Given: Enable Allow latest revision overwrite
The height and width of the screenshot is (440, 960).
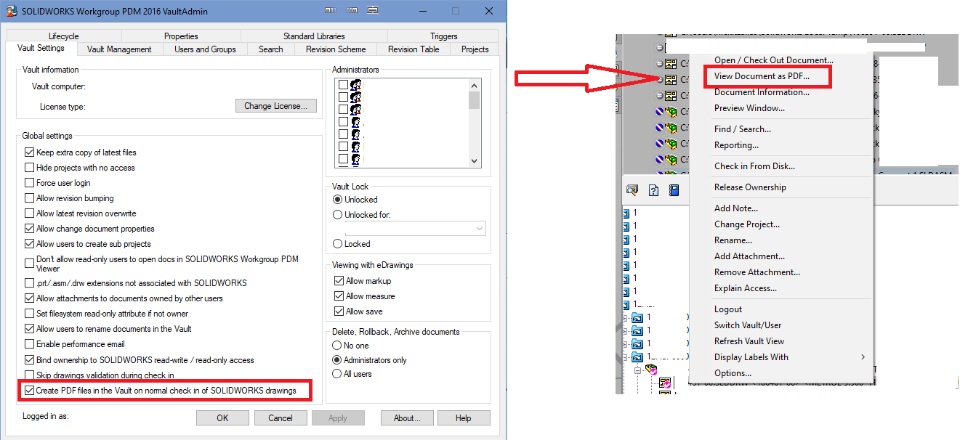Looking at the screenshot, I should [x=29, y=214].
